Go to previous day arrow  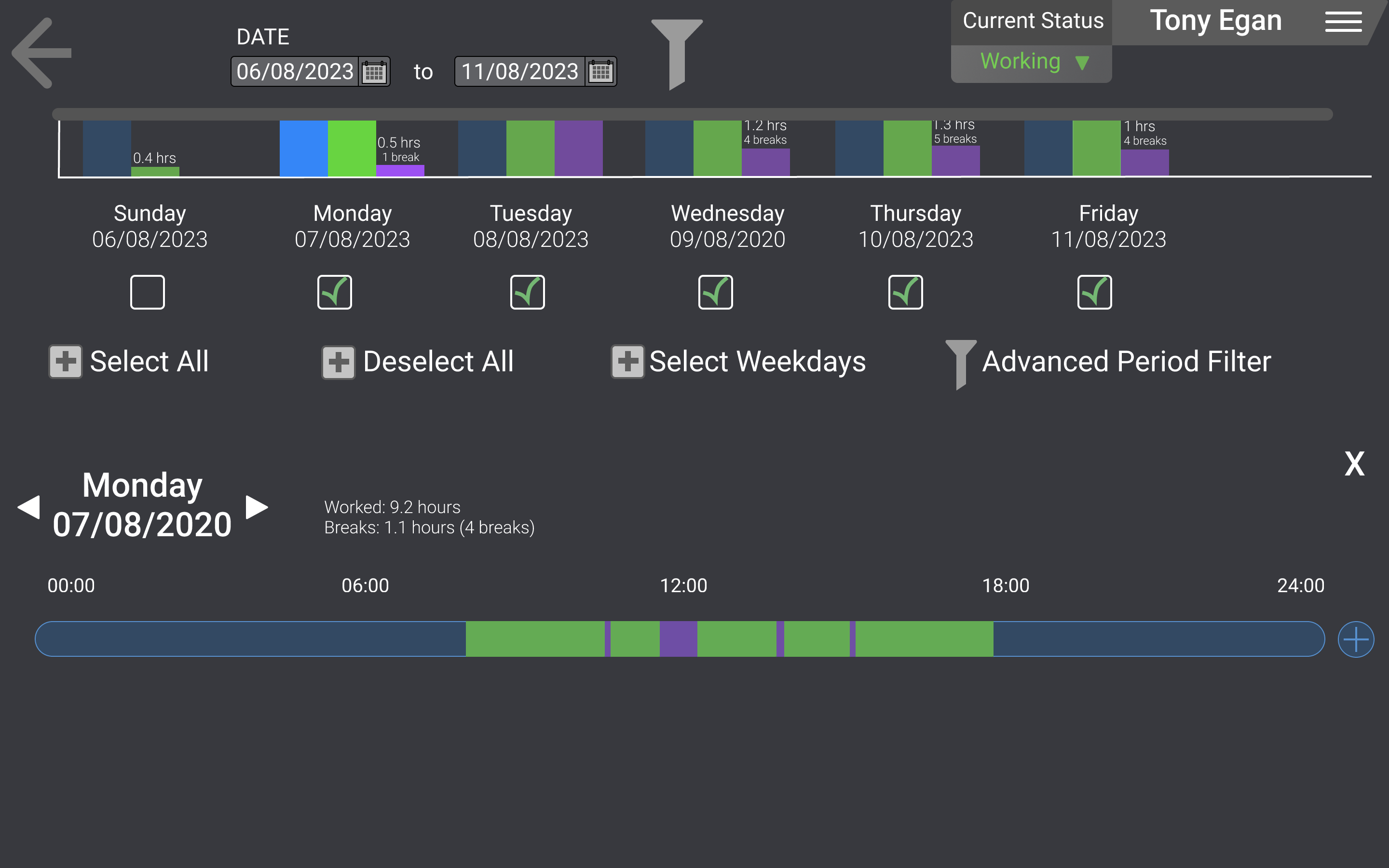click(x=29, y=507)
